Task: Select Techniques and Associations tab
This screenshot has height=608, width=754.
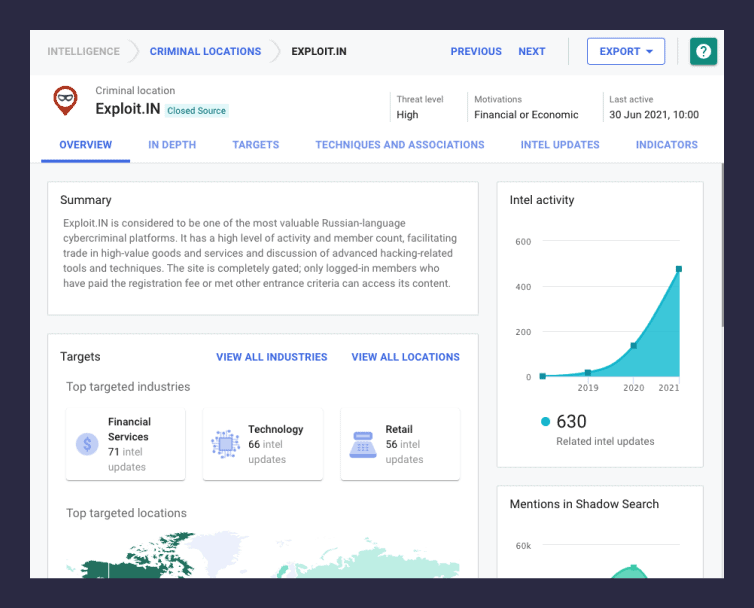Action: point(400,145)
